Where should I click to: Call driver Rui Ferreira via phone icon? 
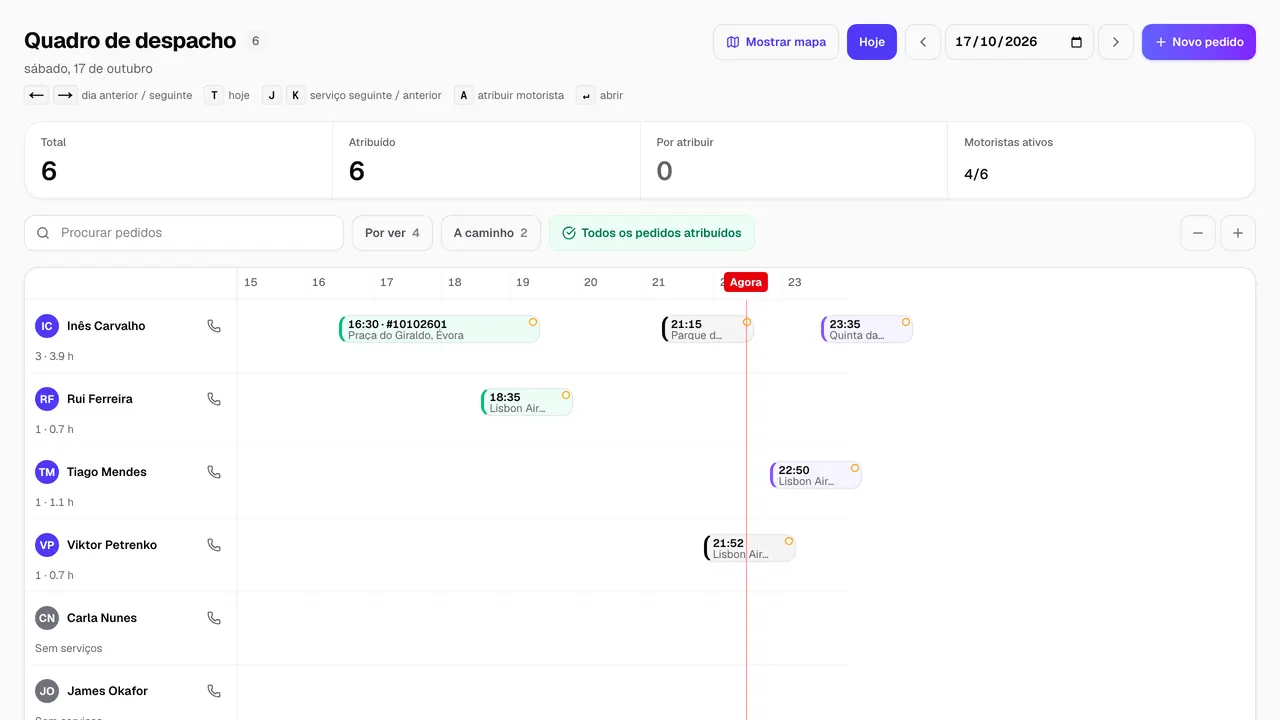tap(214, 399)
